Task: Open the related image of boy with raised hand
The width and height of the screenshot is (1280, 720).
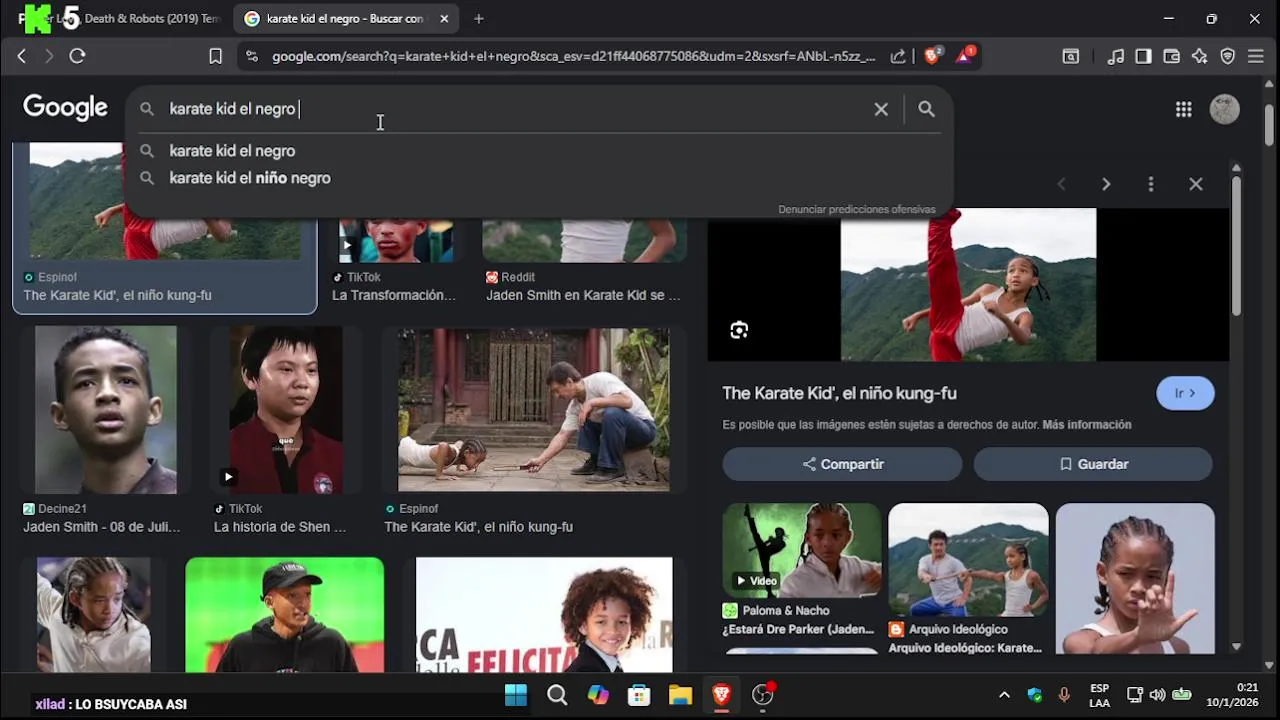Action: click(1135, 579)
